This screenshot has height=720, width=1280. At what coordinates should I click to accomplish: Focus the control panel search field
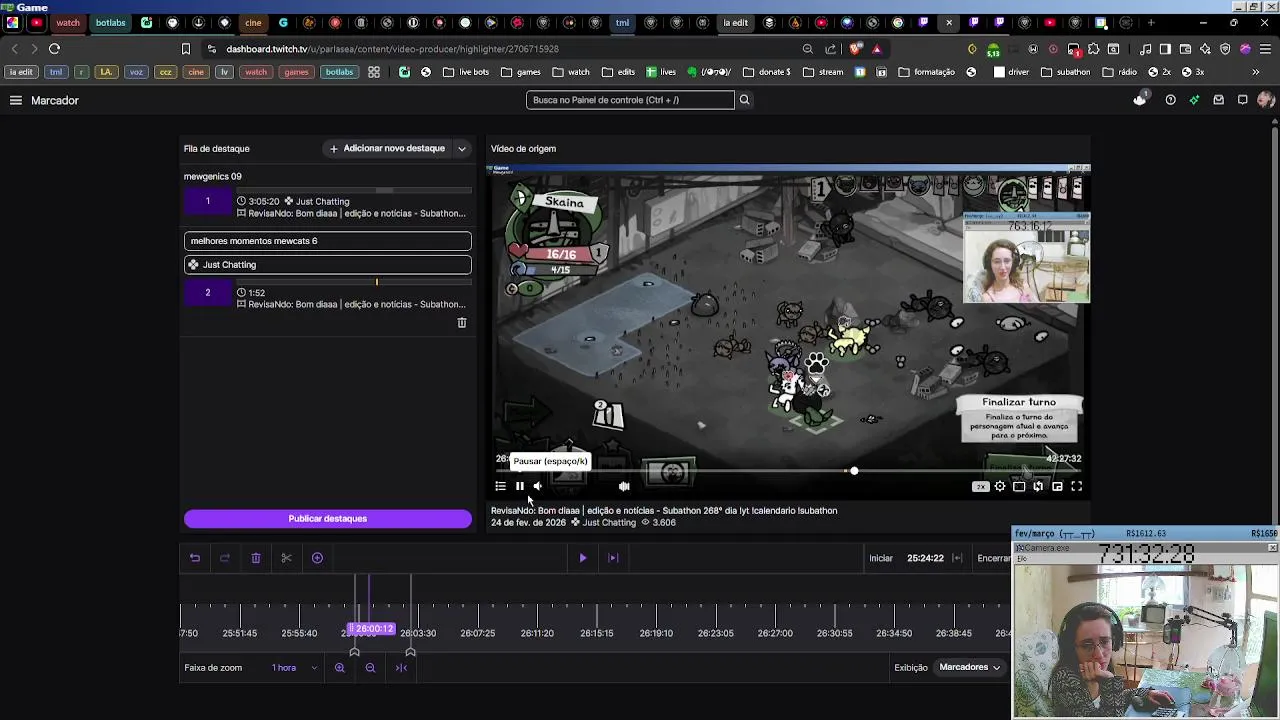tap(630, 100)
